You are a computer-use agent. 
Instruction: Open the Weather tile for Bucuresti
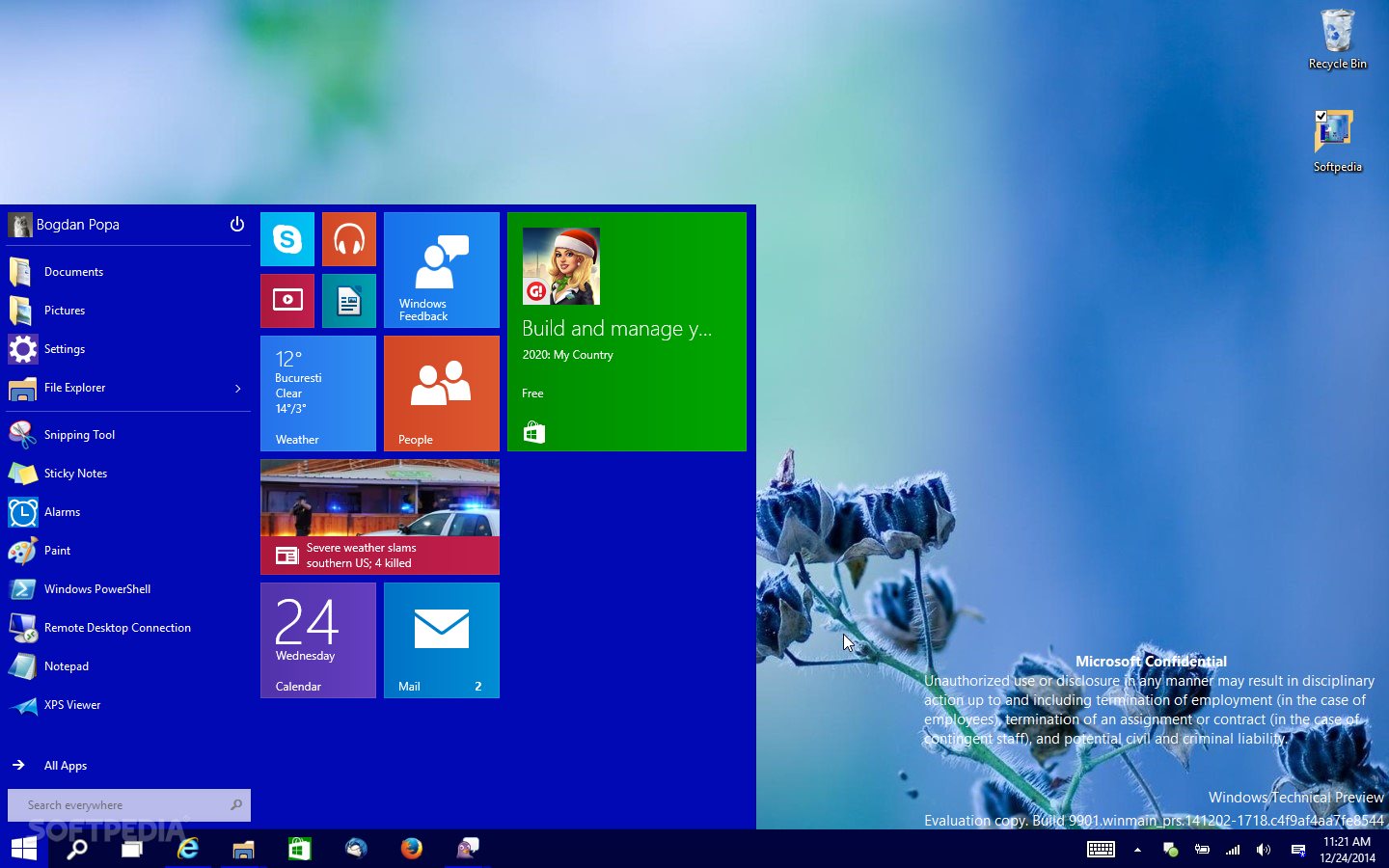(x=318, y=393)
